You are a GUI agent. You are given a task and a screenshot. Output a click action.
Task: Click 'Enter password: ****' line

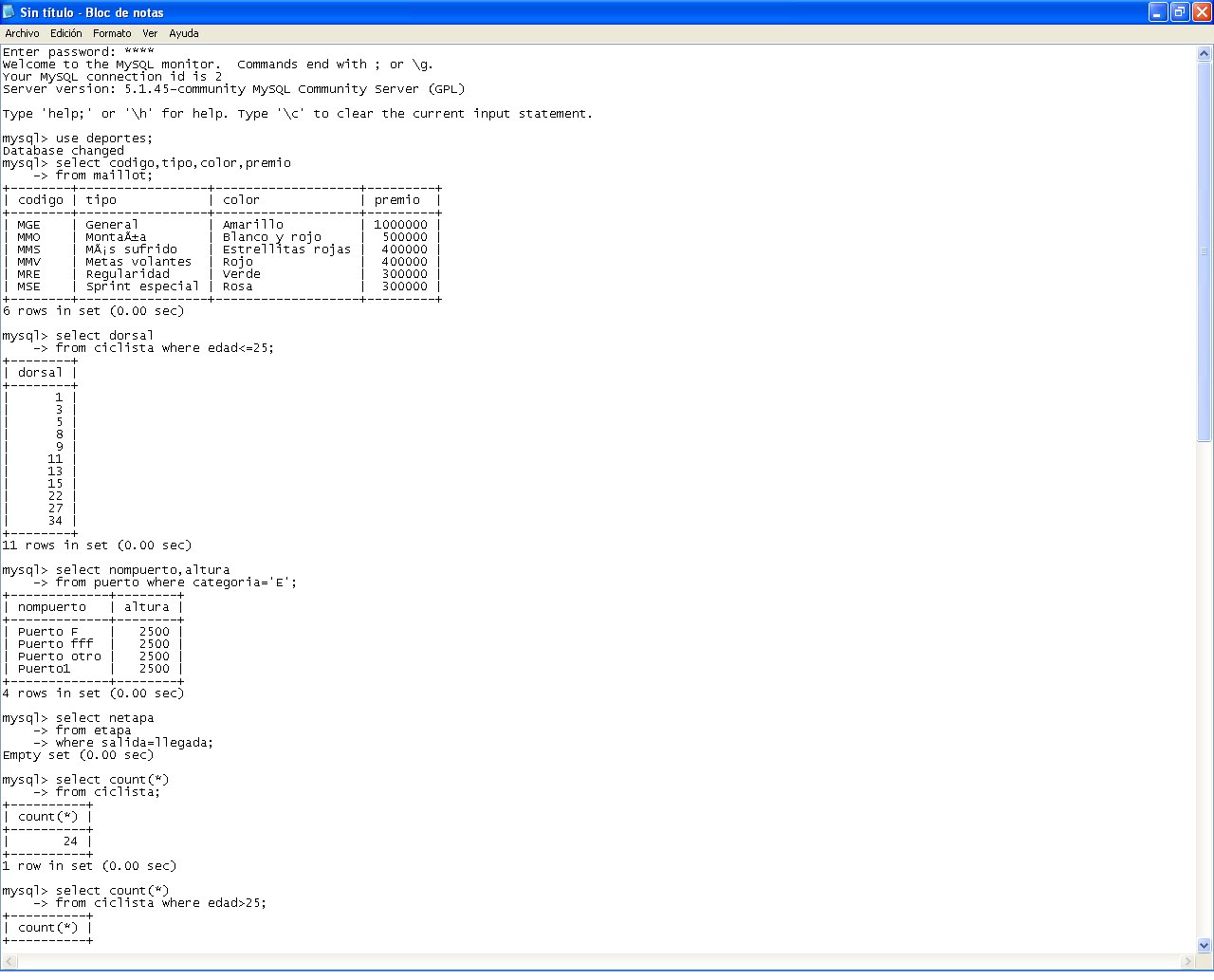(79, 52)
